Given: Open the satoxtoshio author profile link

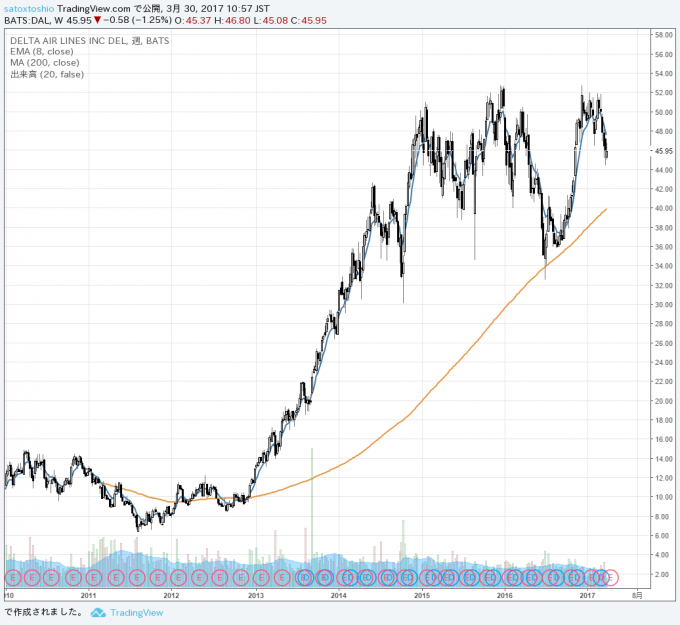Looking at the screenshot, I should tap(29, 9).
